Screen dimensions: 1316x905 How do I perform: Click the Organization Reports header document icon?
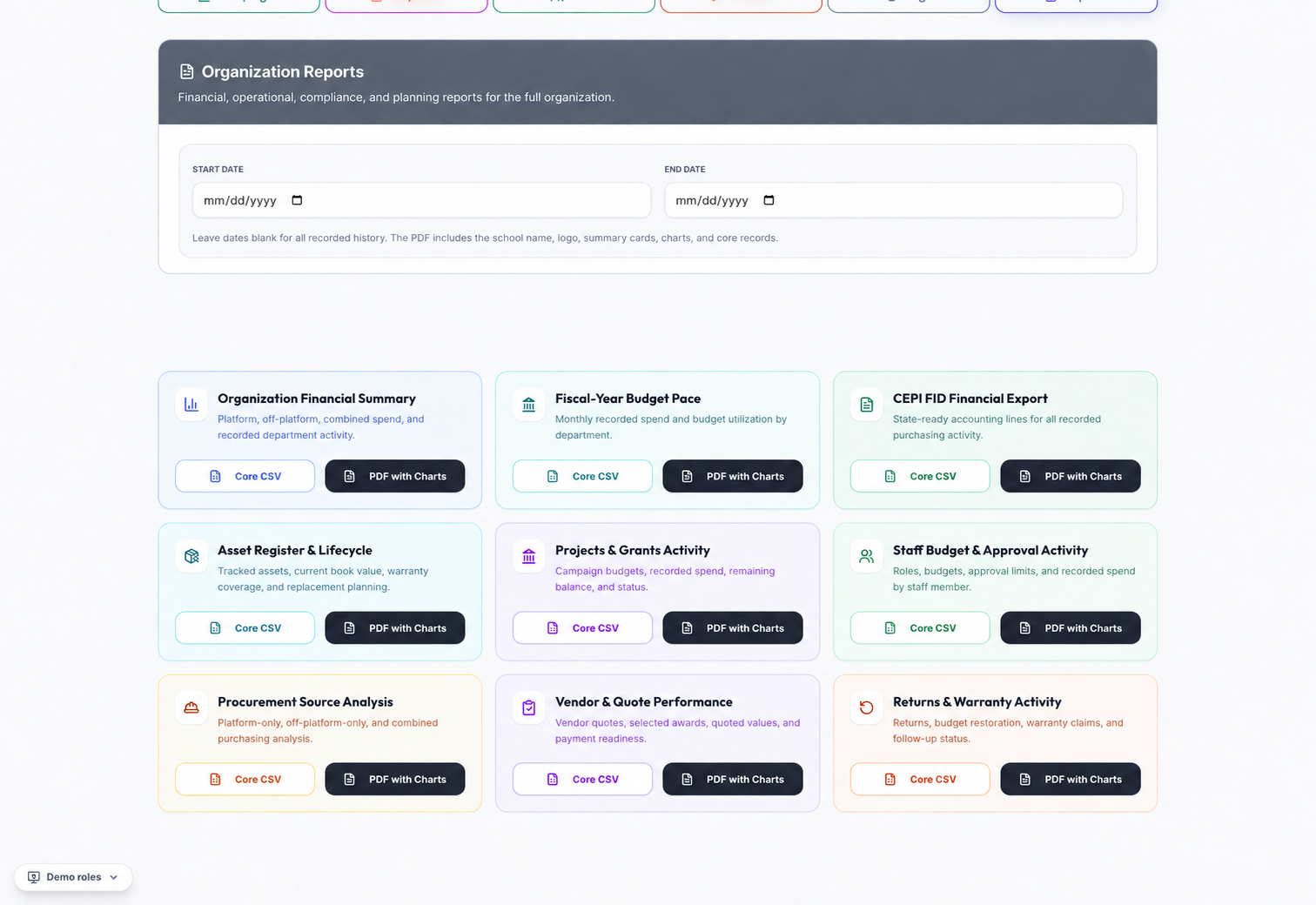click(186, 71)
